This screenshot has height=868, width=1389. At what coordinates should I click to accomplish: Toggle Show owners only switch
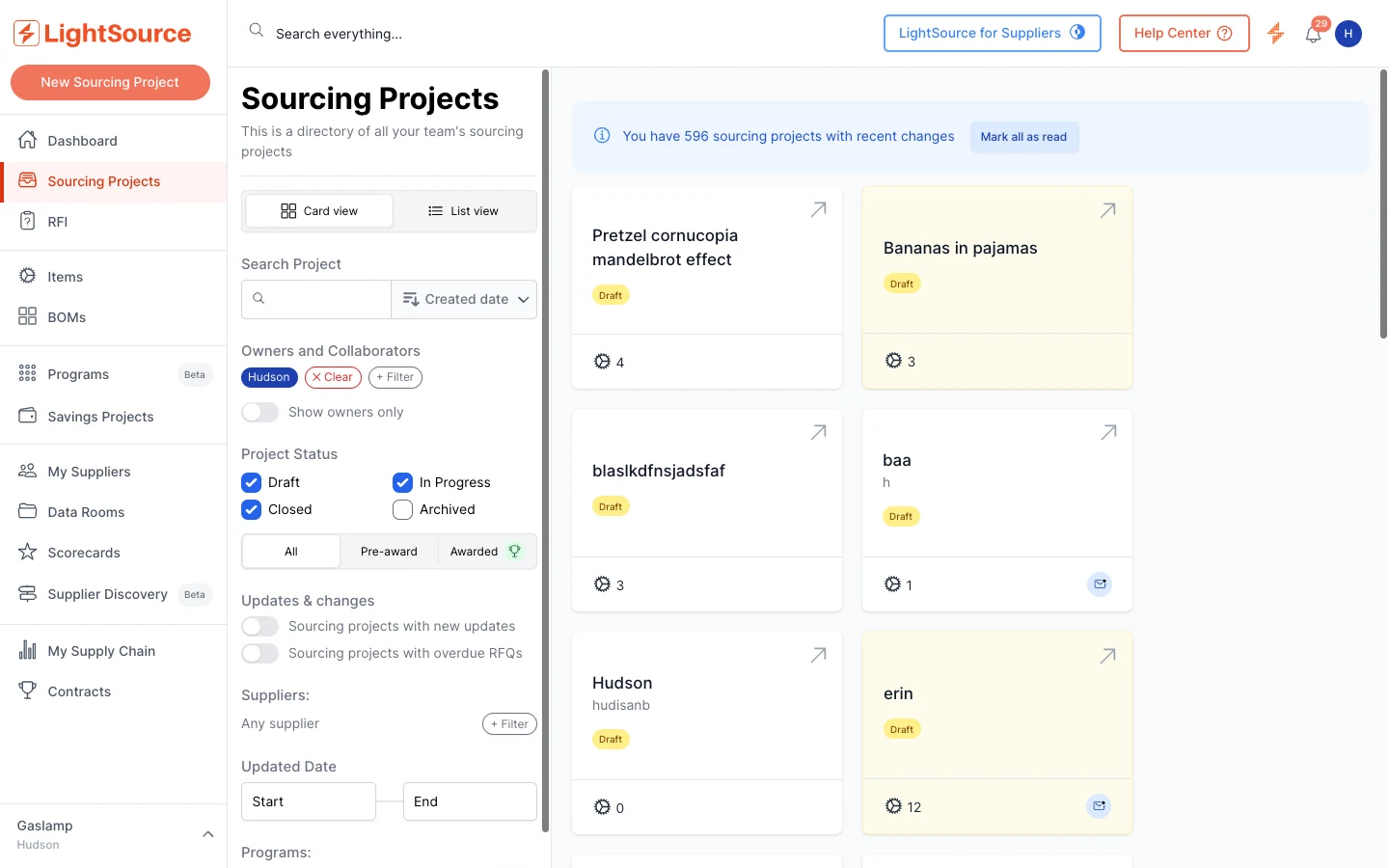point(259,412)
